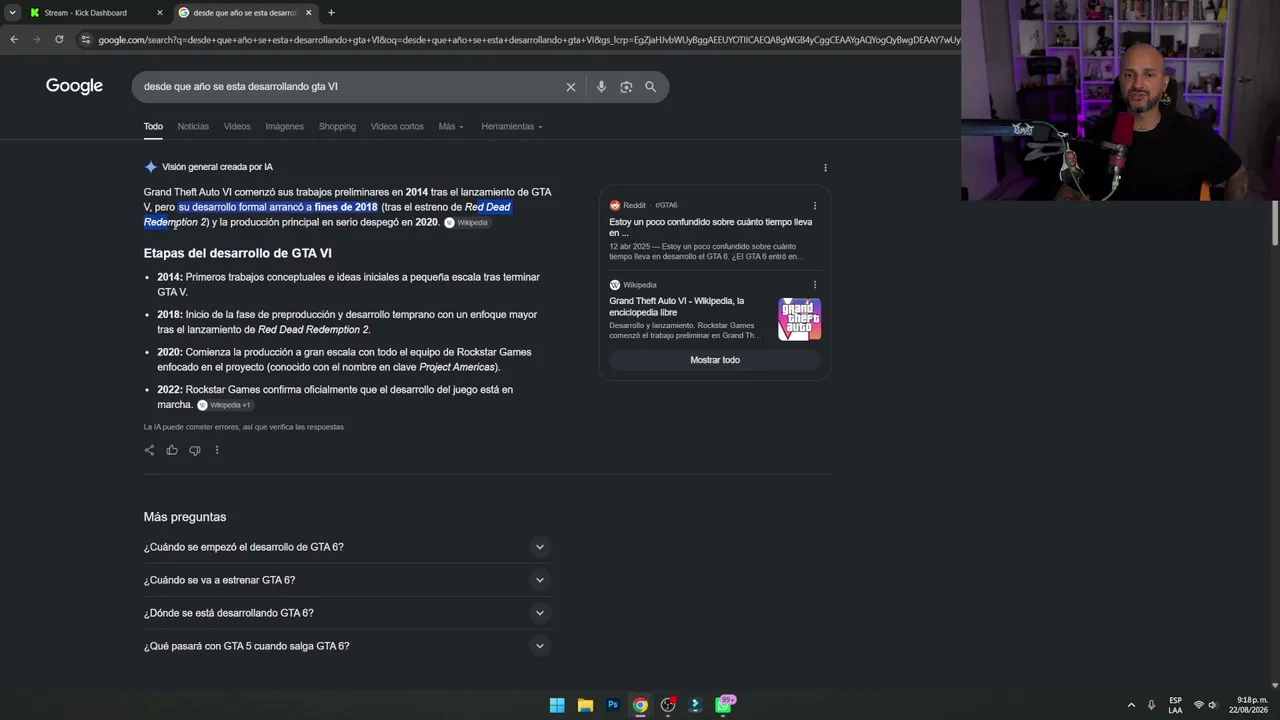
Task: Share the AI overview
Action: point(149,450)
